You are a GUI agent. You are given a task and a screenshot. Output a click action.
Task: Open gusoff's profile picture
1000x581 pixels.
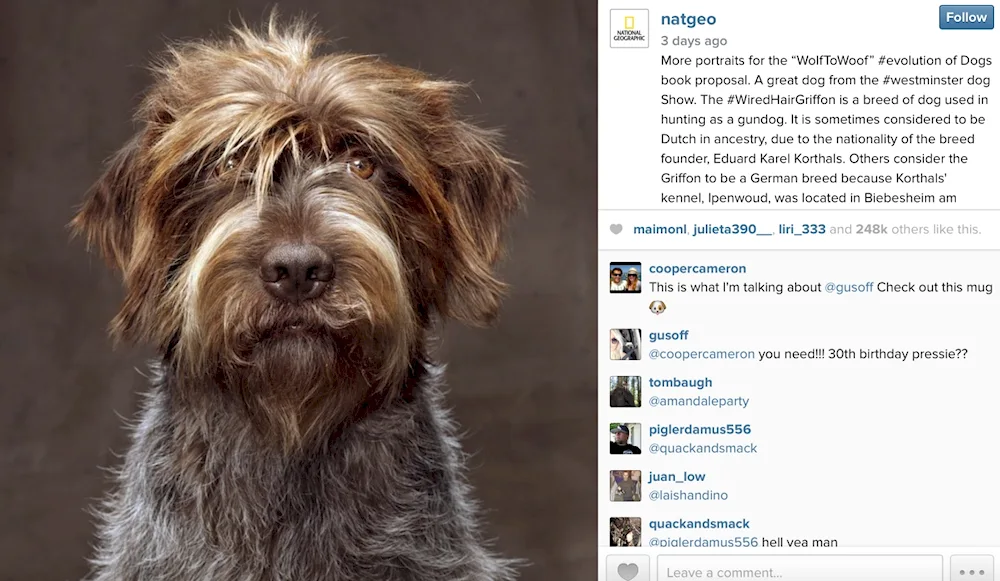coord(625,344)
